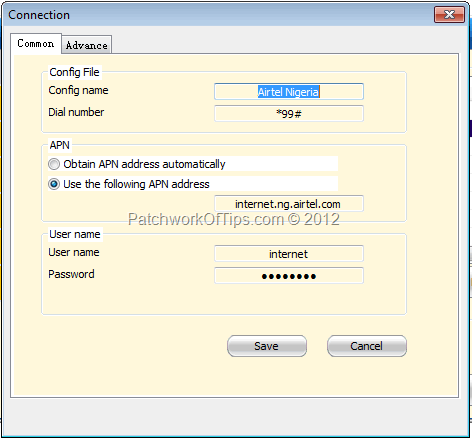The image size is (472, 440).
Task: Close the Connection window
Action: 449,15
